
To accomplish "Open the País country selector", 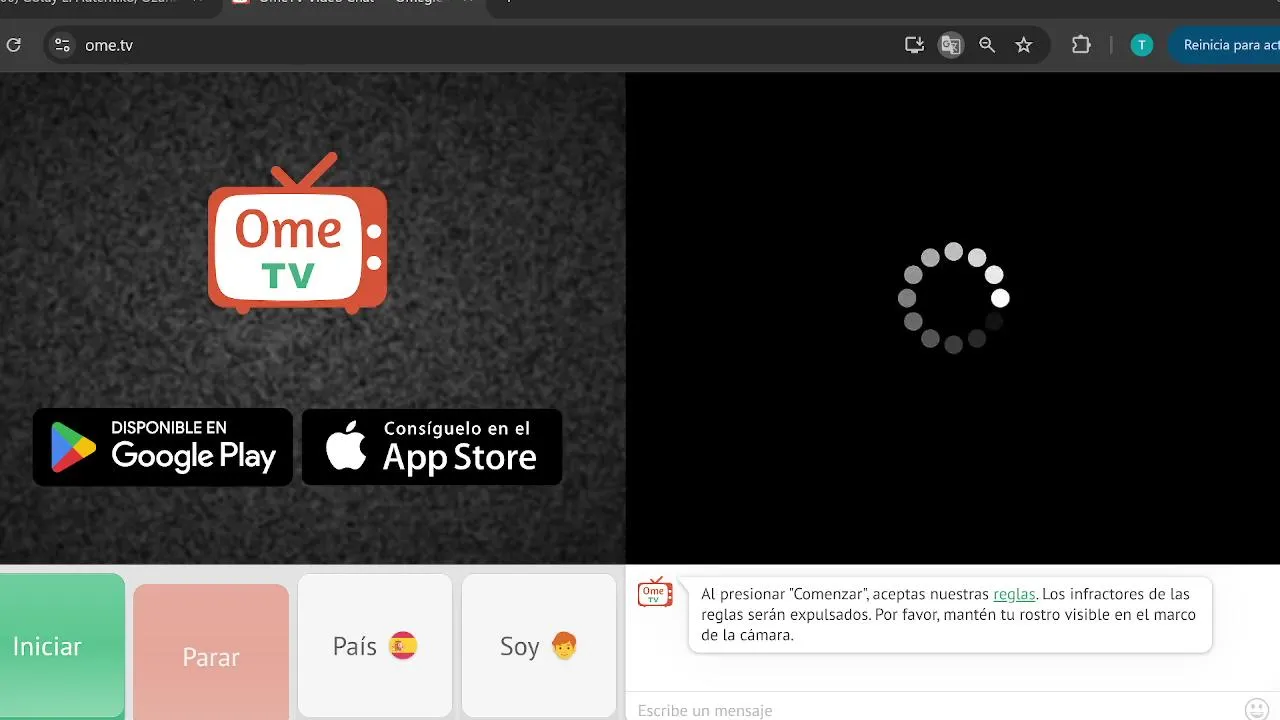I will click(375, 646).
